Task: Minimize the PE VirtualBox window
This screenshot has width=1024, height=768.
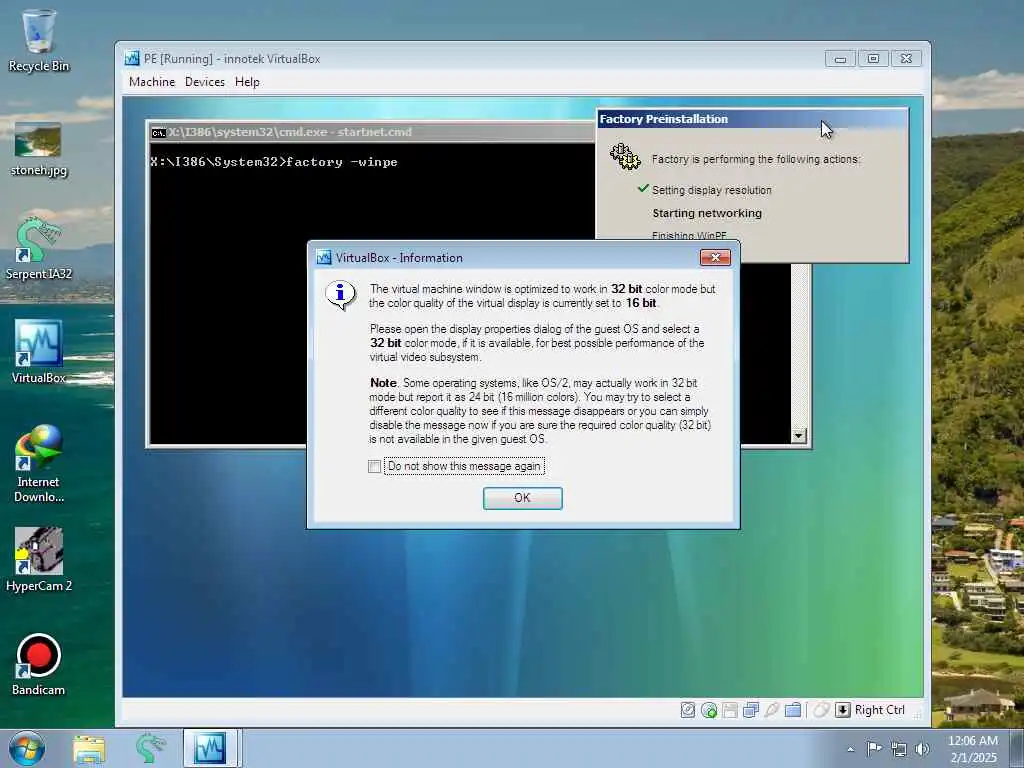Action: (x=840, y=59)
